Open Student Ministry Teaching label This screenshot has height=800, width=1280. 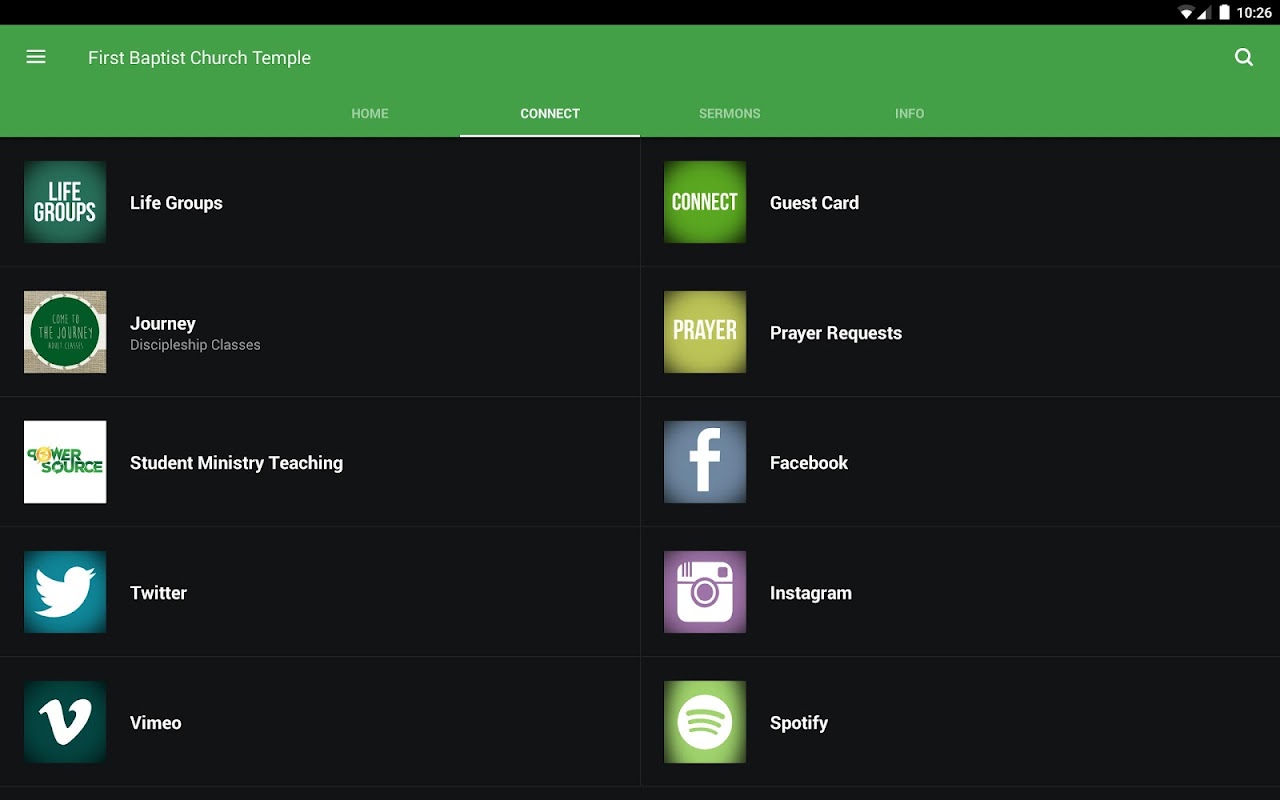pos(236,463)
